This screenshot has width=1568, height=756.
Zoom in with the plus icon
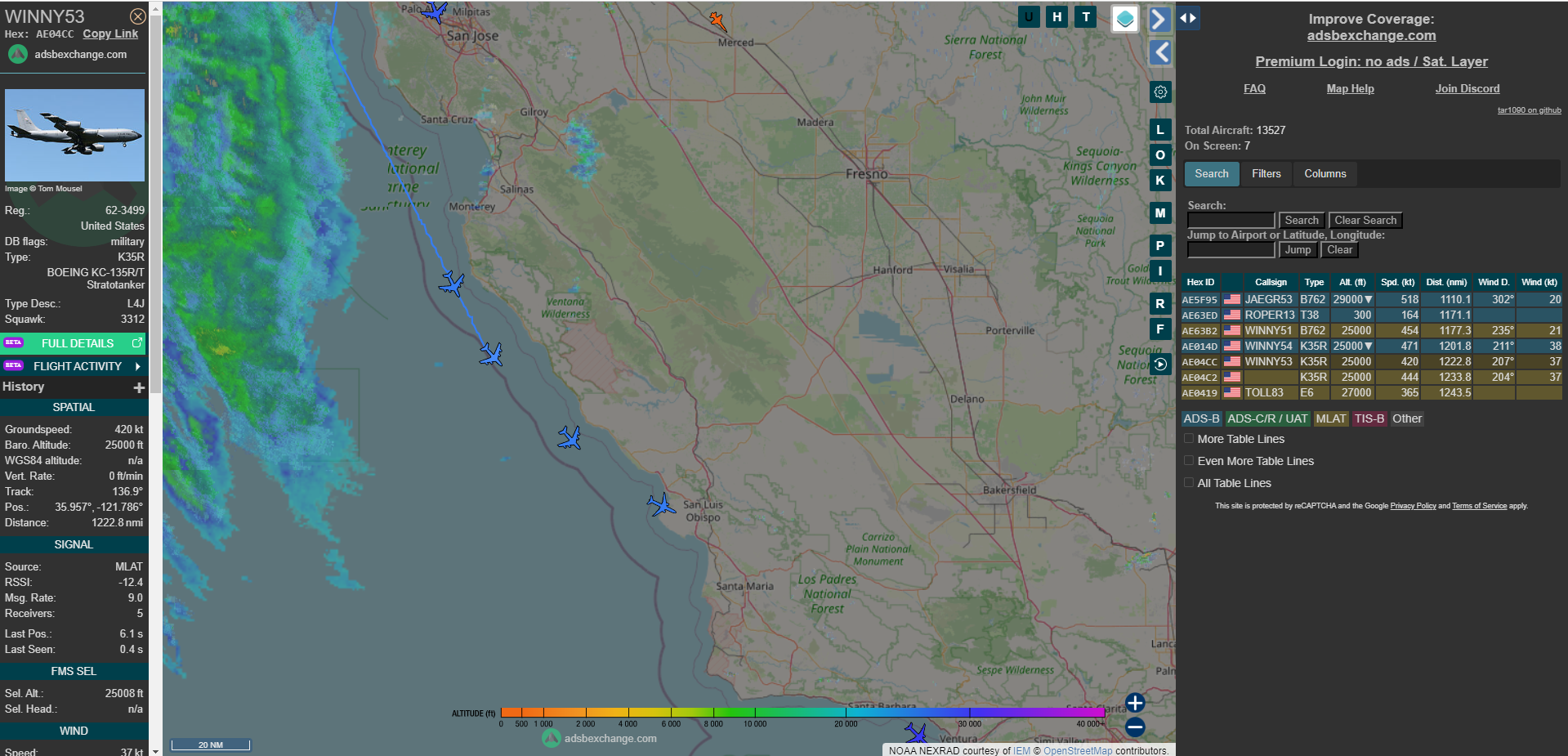[x=1135, y=703]
